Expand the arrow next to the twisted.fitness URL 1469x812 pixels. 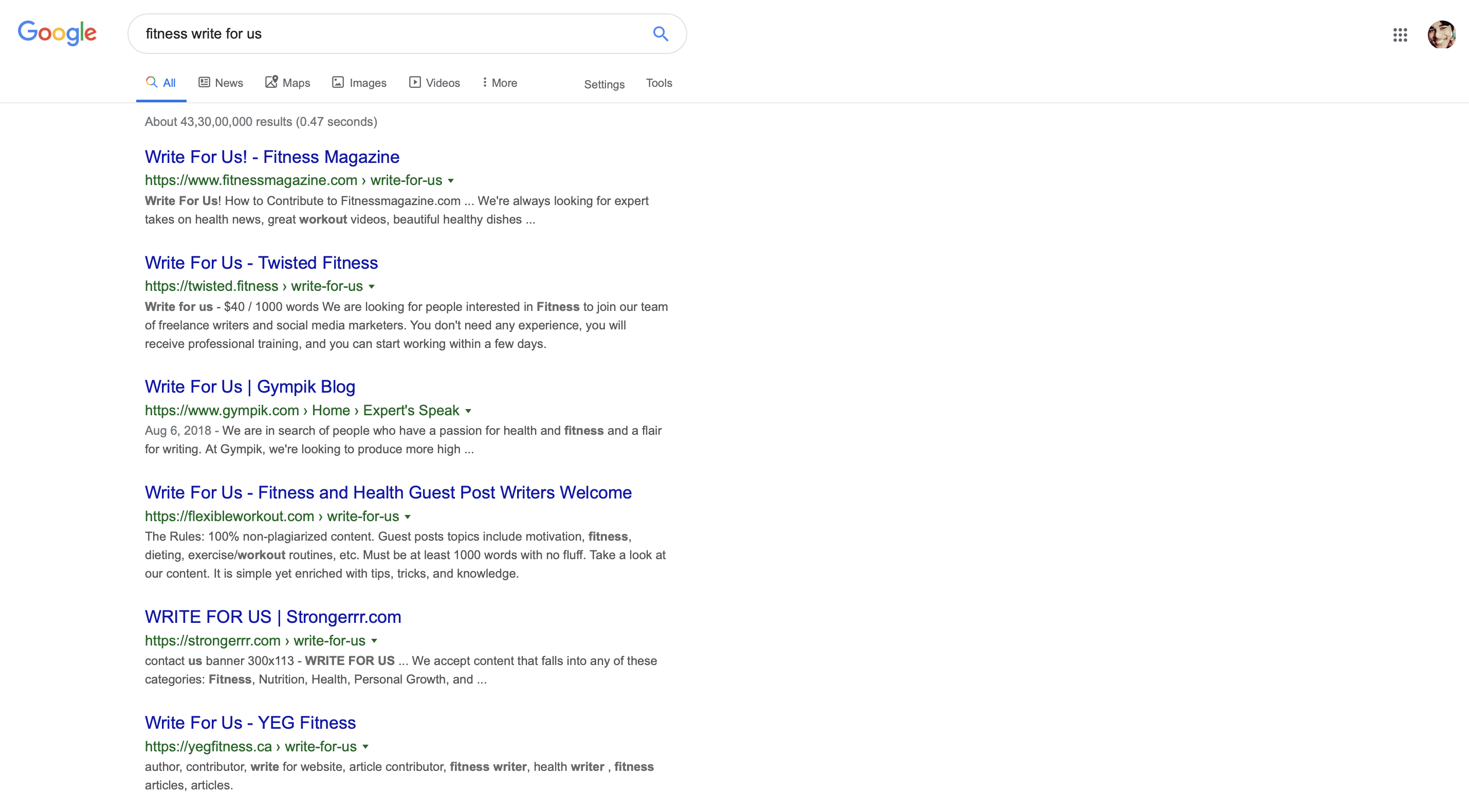tap(371, 287)
